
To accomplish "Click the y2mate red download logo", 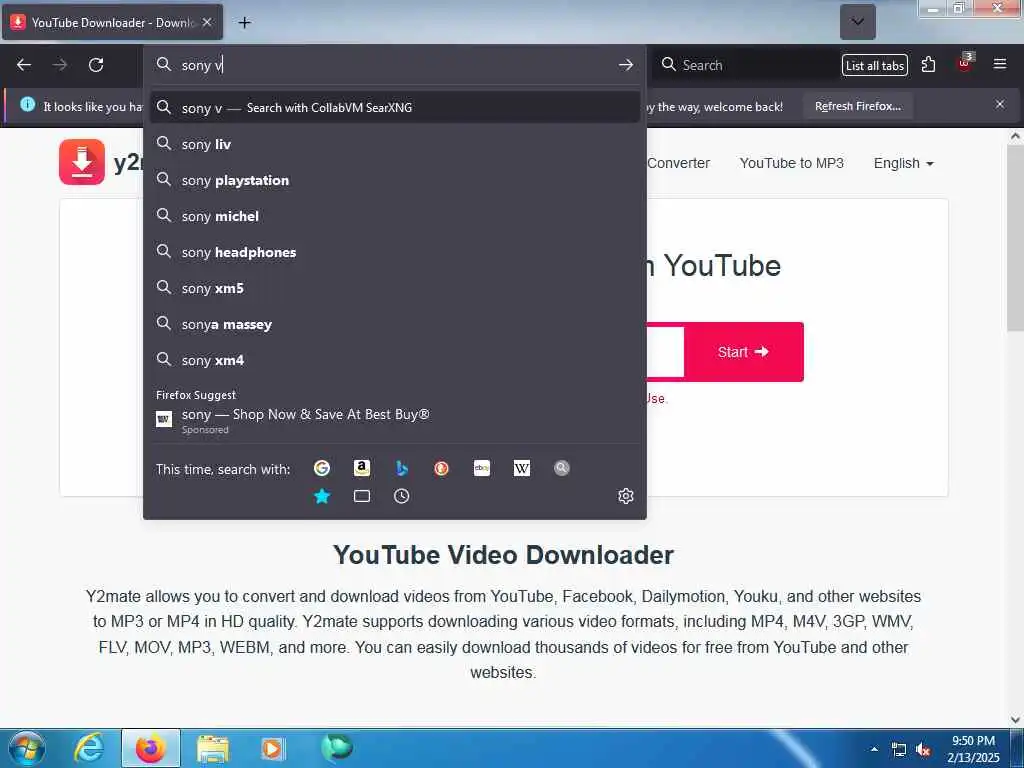I will 82,162.
